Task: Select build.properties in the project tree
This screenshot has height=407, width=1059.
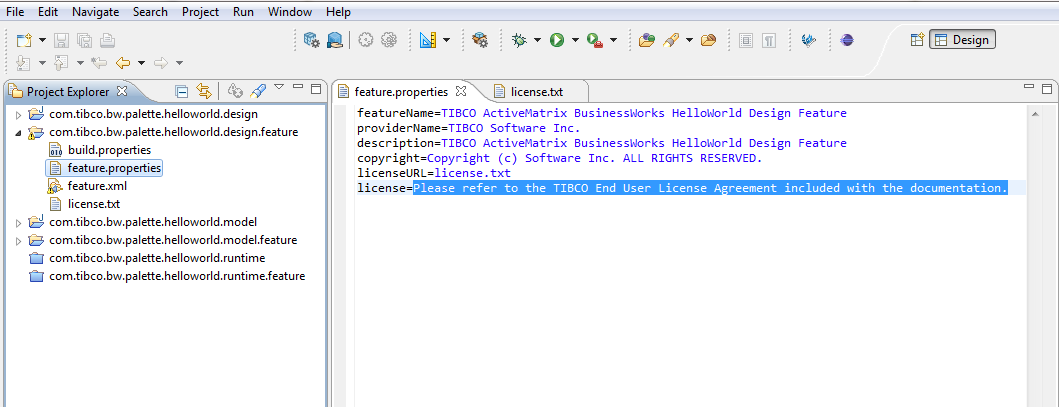Action: click(109, 150)
